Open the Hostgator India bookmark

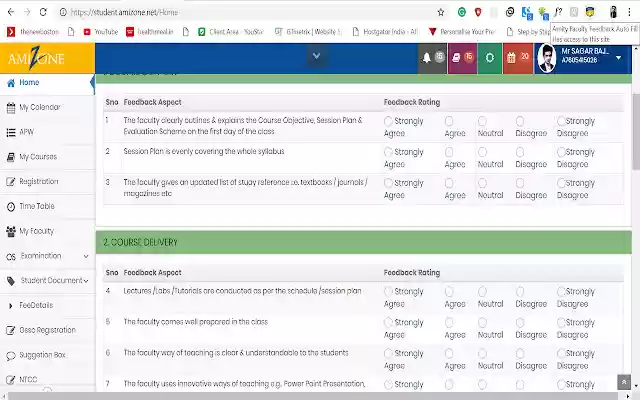pyautogui.click(x=384, y=32)
